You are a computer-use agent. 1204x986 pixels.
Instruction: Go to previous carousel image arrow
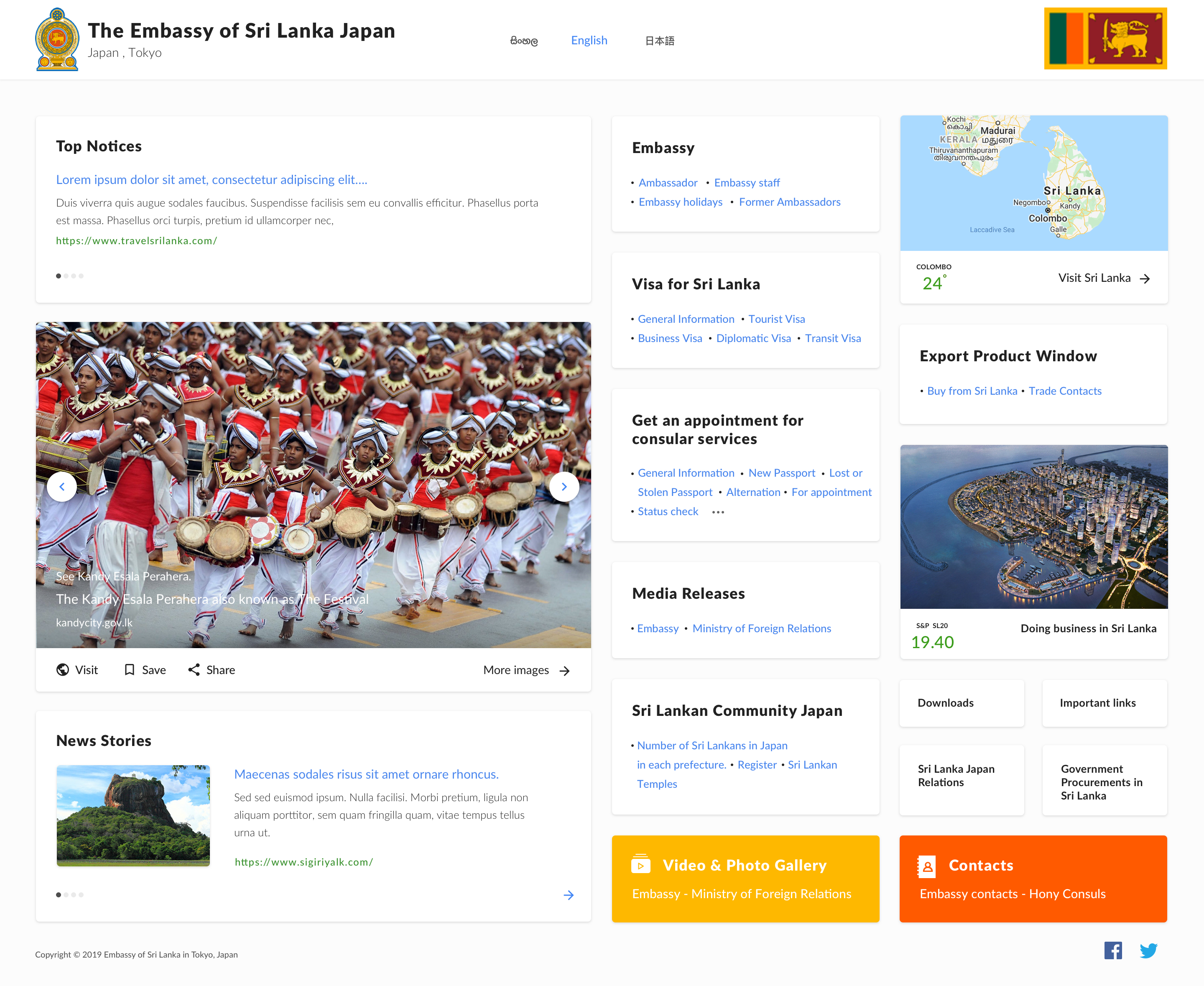coord(62,487)
